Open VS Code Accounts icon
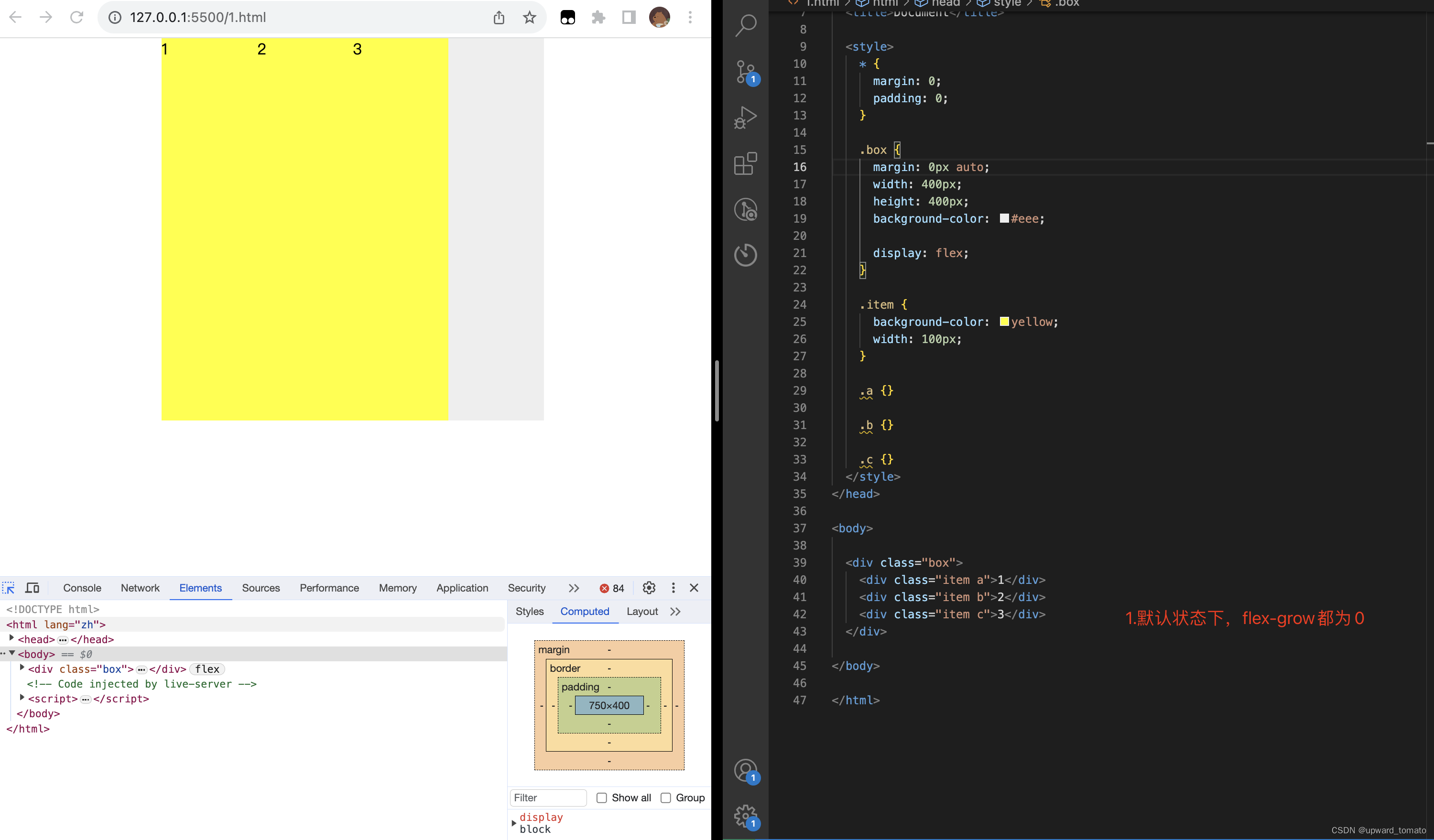Screen dimensions: 1434x840 point(746,771)
